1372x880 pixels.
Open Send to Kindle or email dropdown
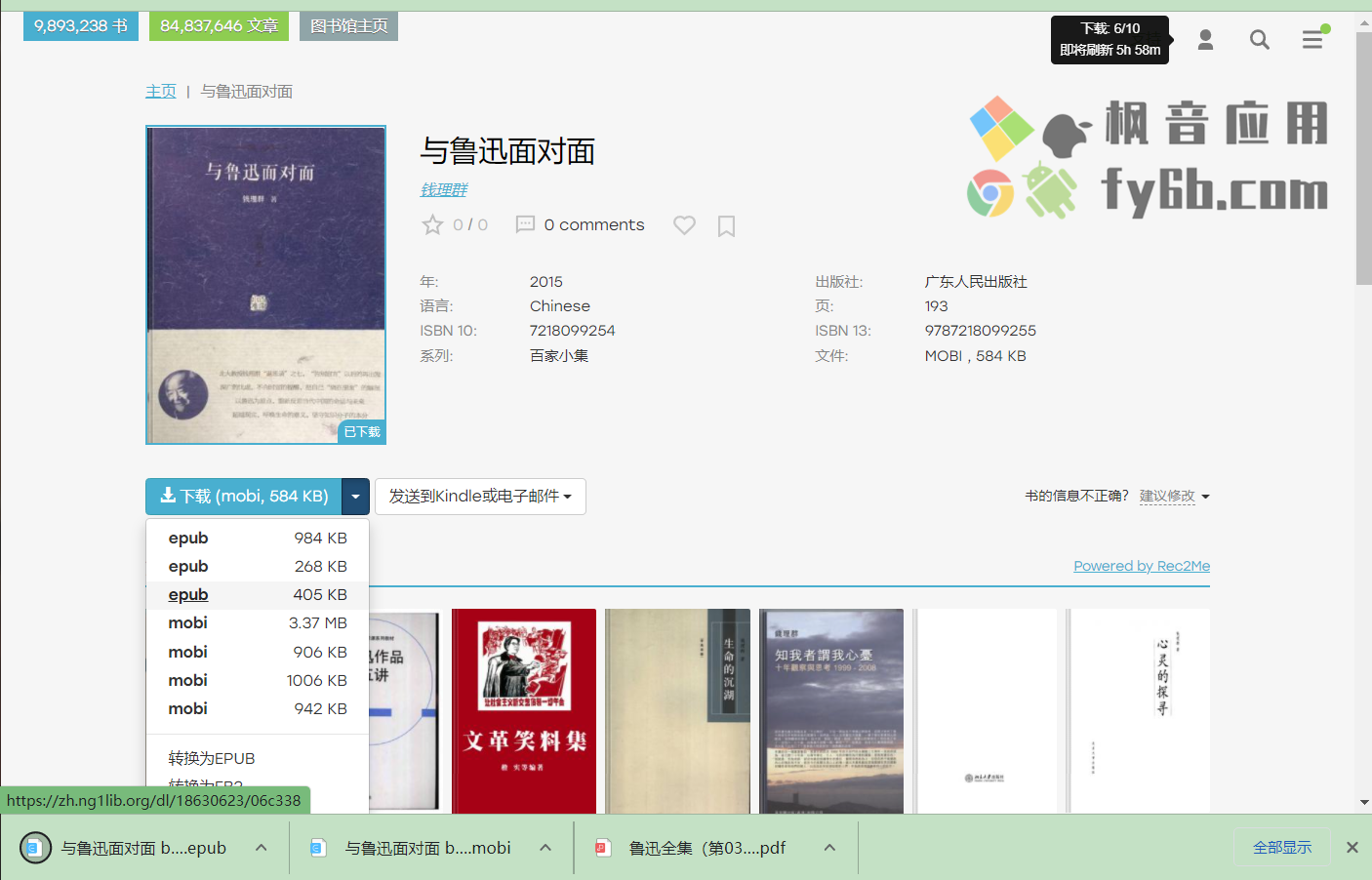coord(480,497)
